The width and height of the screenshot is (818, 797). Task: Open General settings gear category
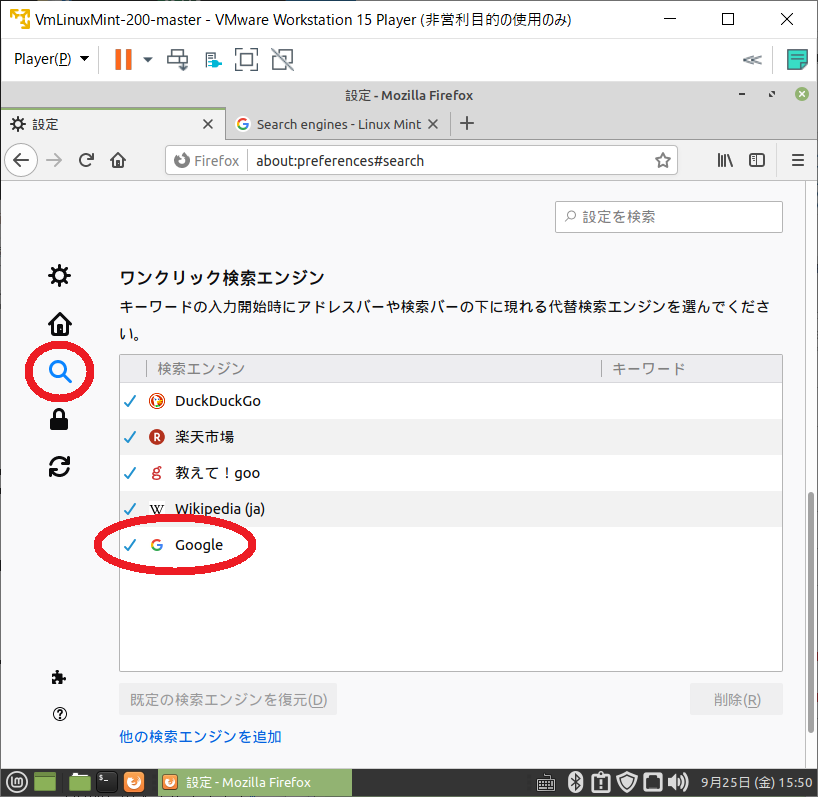point(59,275)
